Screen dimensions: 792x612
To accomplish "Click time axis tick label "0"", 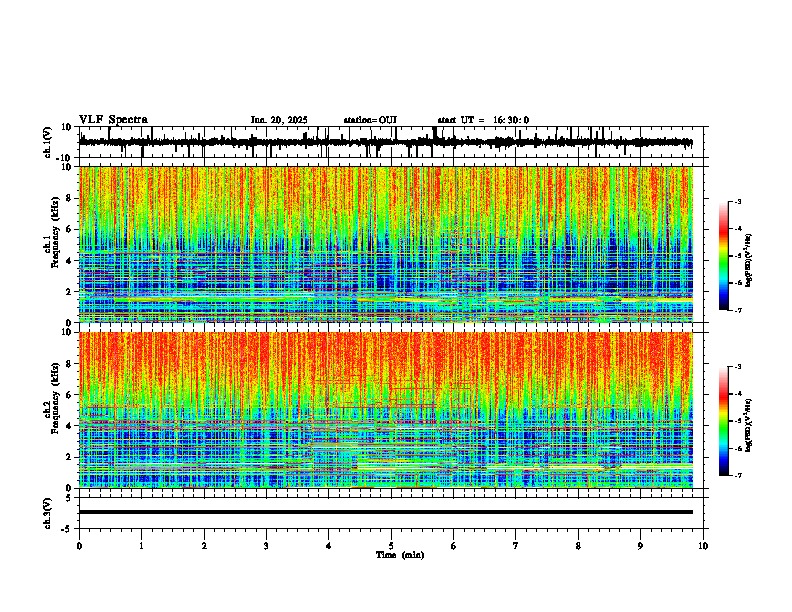I will (x=79, y=546).
